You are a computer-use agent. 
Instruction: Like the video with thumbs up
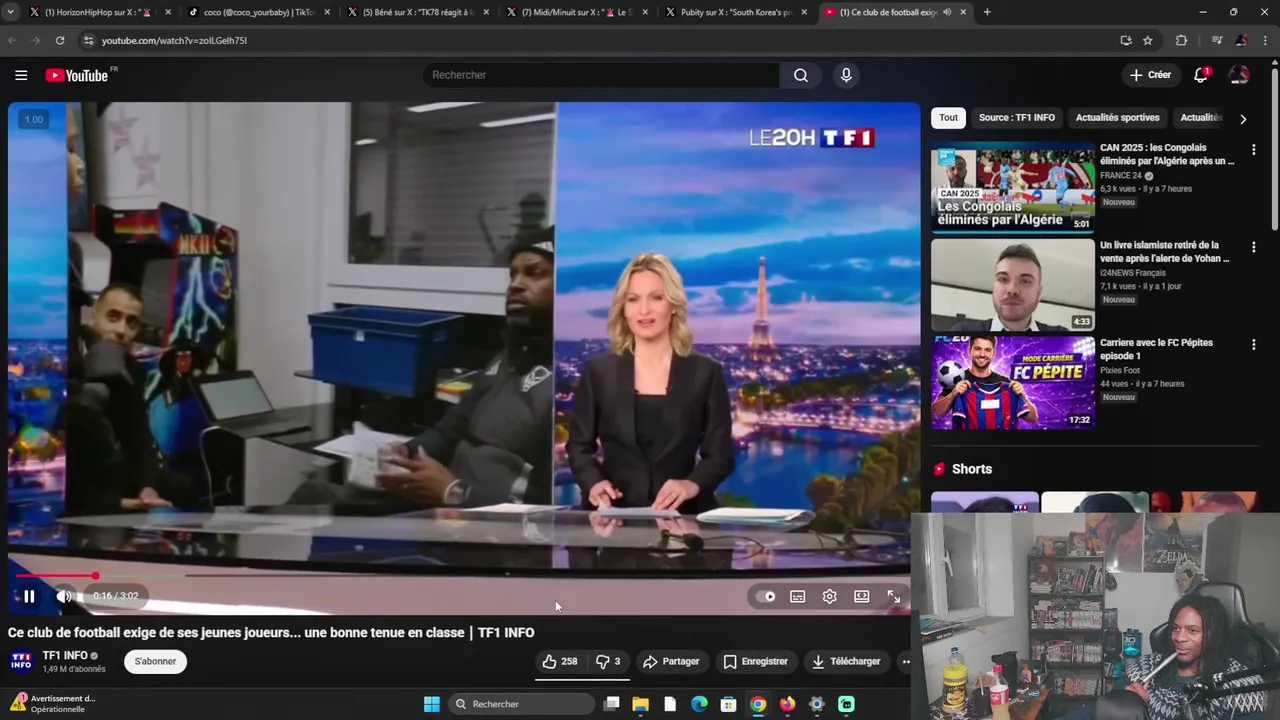click(x=560, y=661)
